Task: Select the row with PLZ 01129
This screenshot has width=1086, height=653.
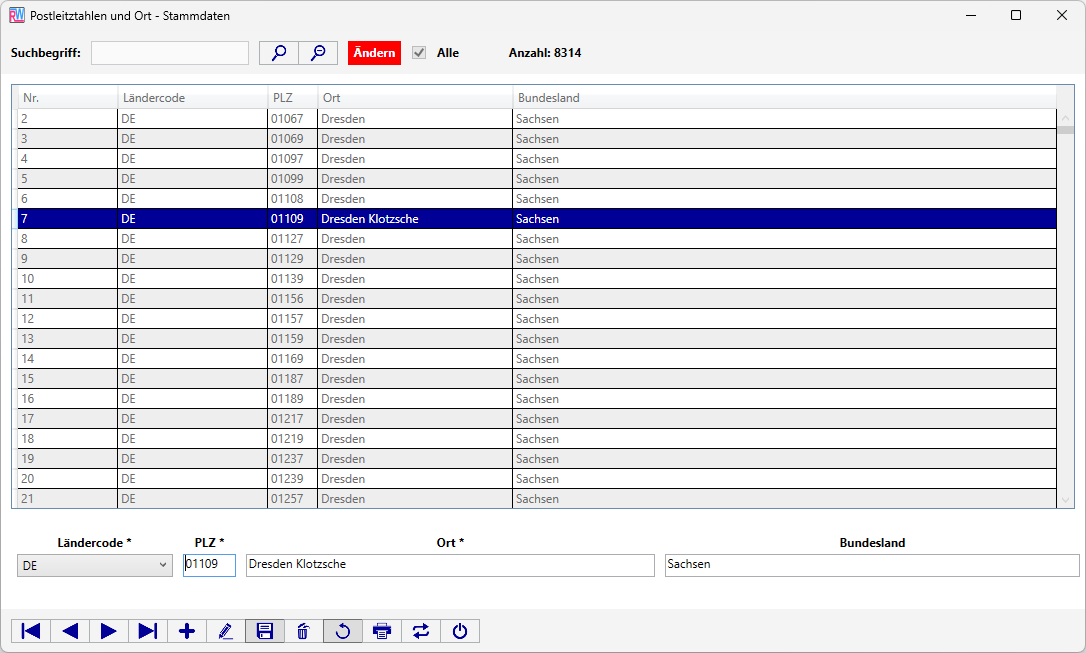Action: click(537, 259)
